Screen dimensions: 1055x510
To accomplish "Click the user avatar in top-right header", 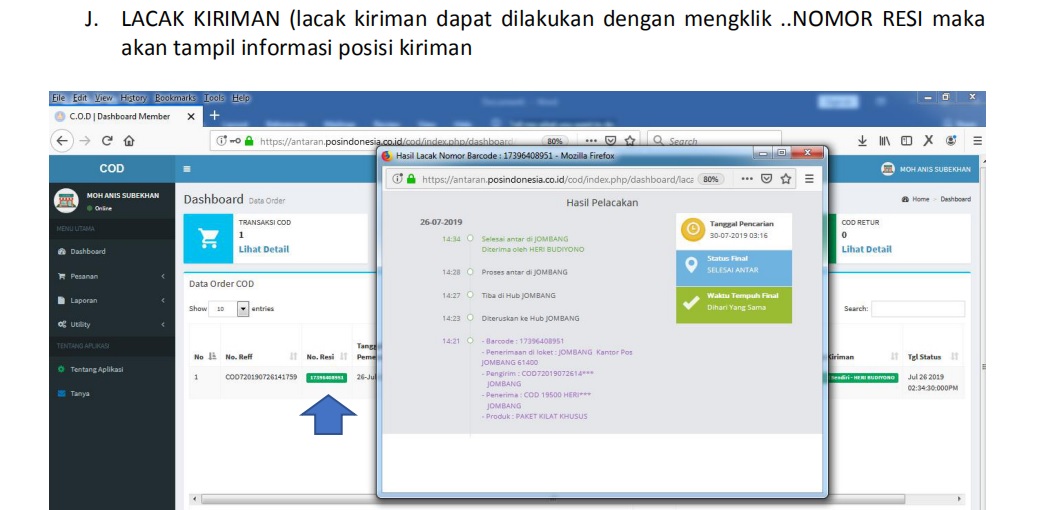I will [x=887, y=169].
